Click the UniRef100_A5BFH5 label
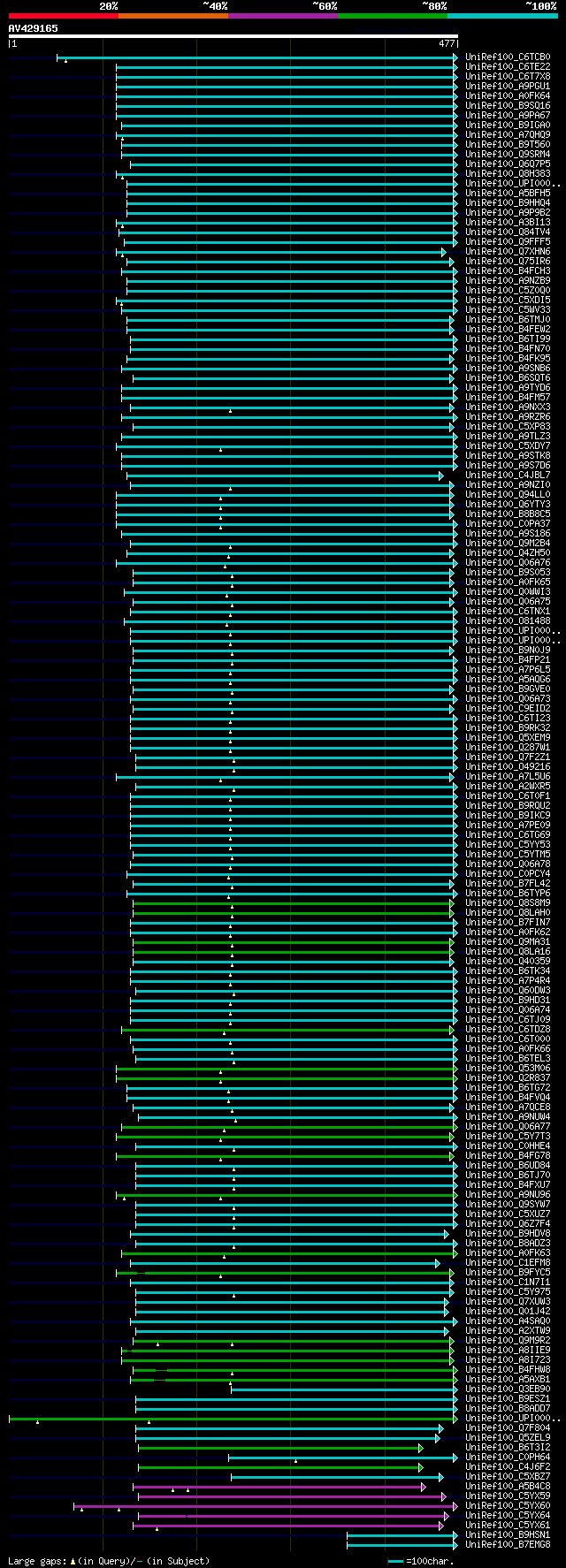 click(508, 194)
